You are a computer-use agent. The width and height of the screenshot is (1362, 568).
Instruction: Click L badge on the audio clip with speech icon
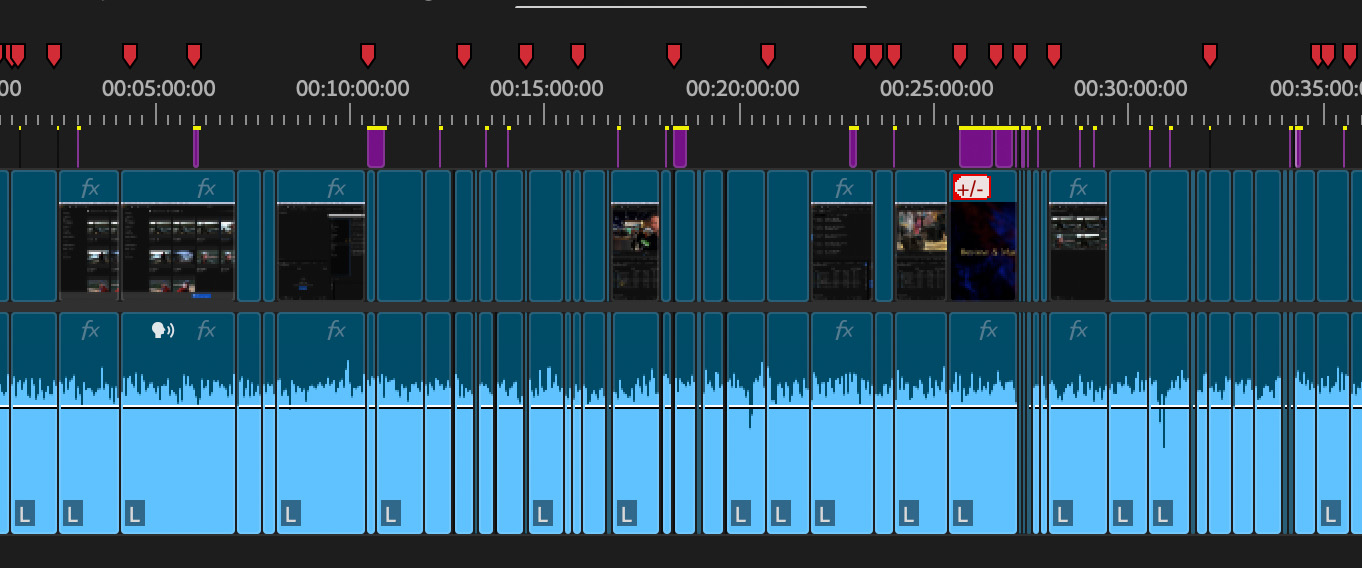coord(135,514)
